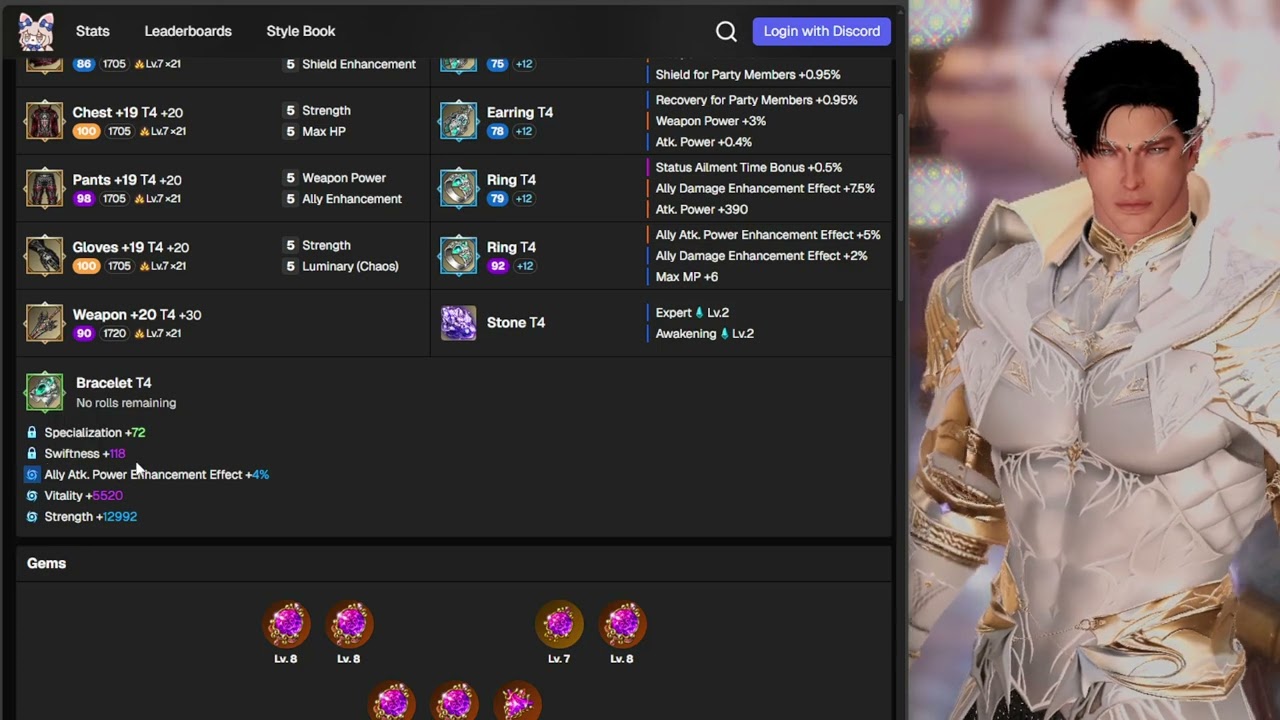Click 'No rolls remaining' text
The width and height of the screenshot is (1280, 720).
click(x=126, y=403)
